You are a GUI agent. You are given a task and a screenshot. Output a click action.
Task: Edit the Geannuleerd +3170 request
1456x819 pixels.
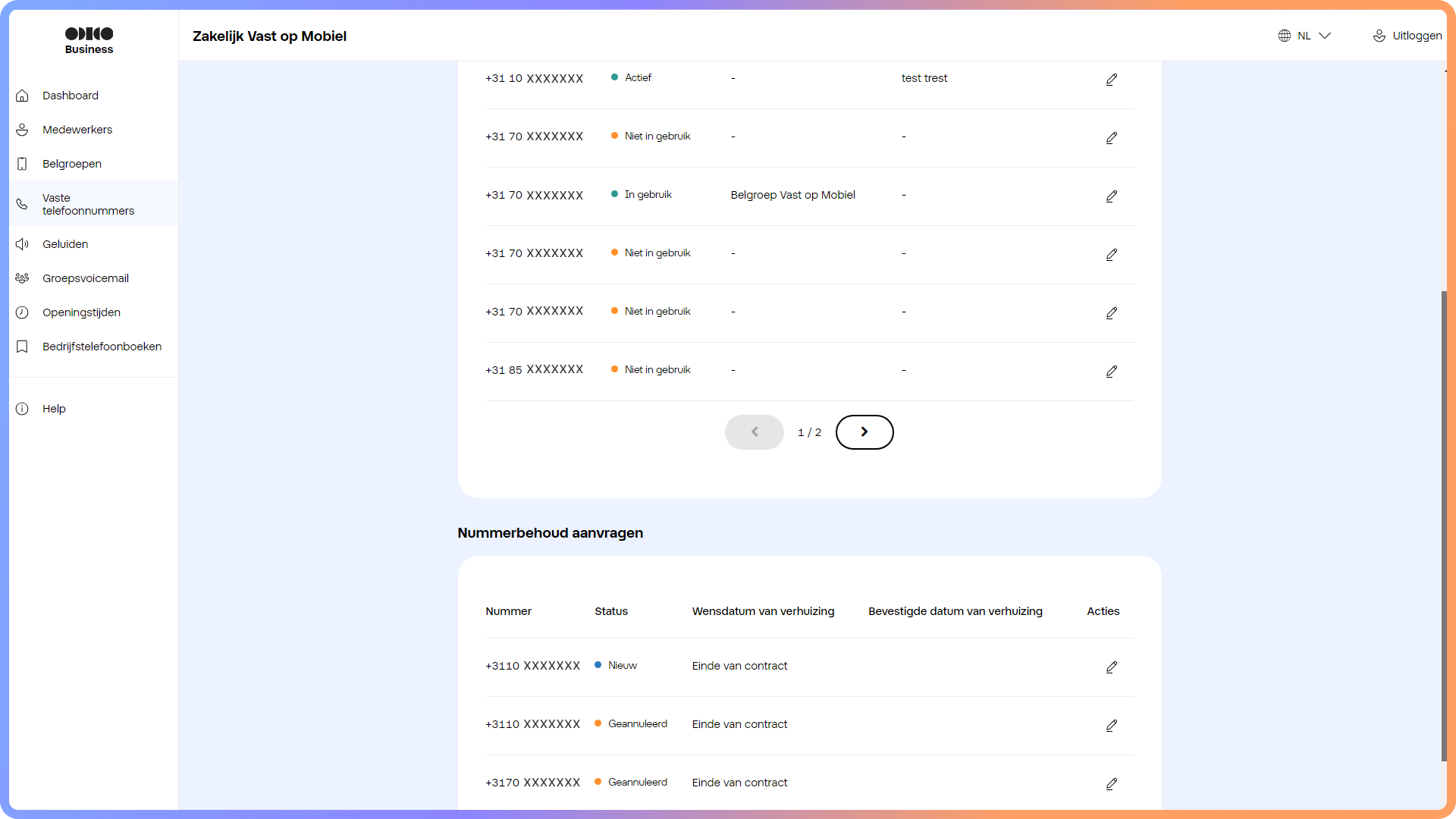tap(1111, 783)
